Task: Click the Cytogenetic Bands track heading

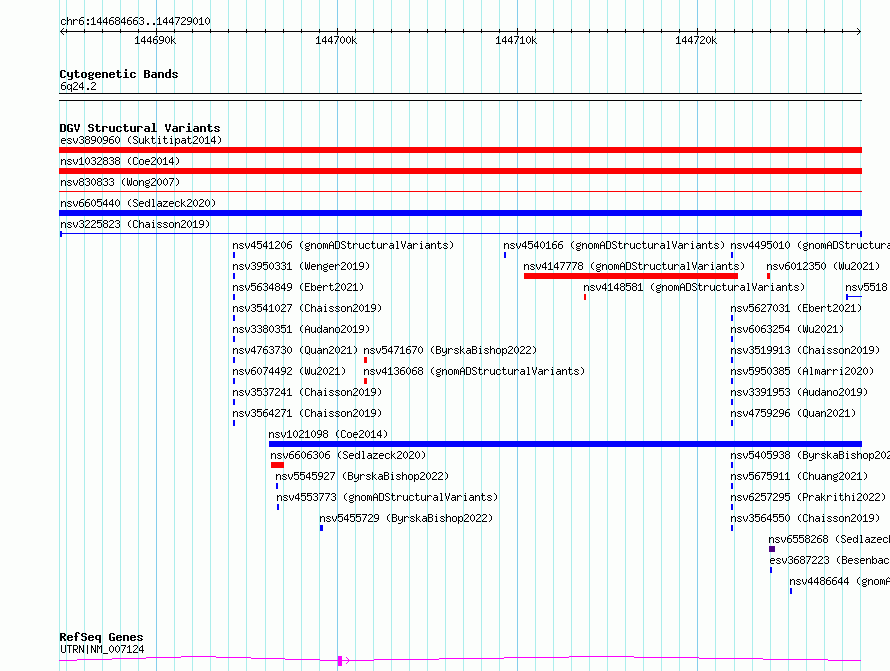Action: pyautogui.click(x=119, y=74)
